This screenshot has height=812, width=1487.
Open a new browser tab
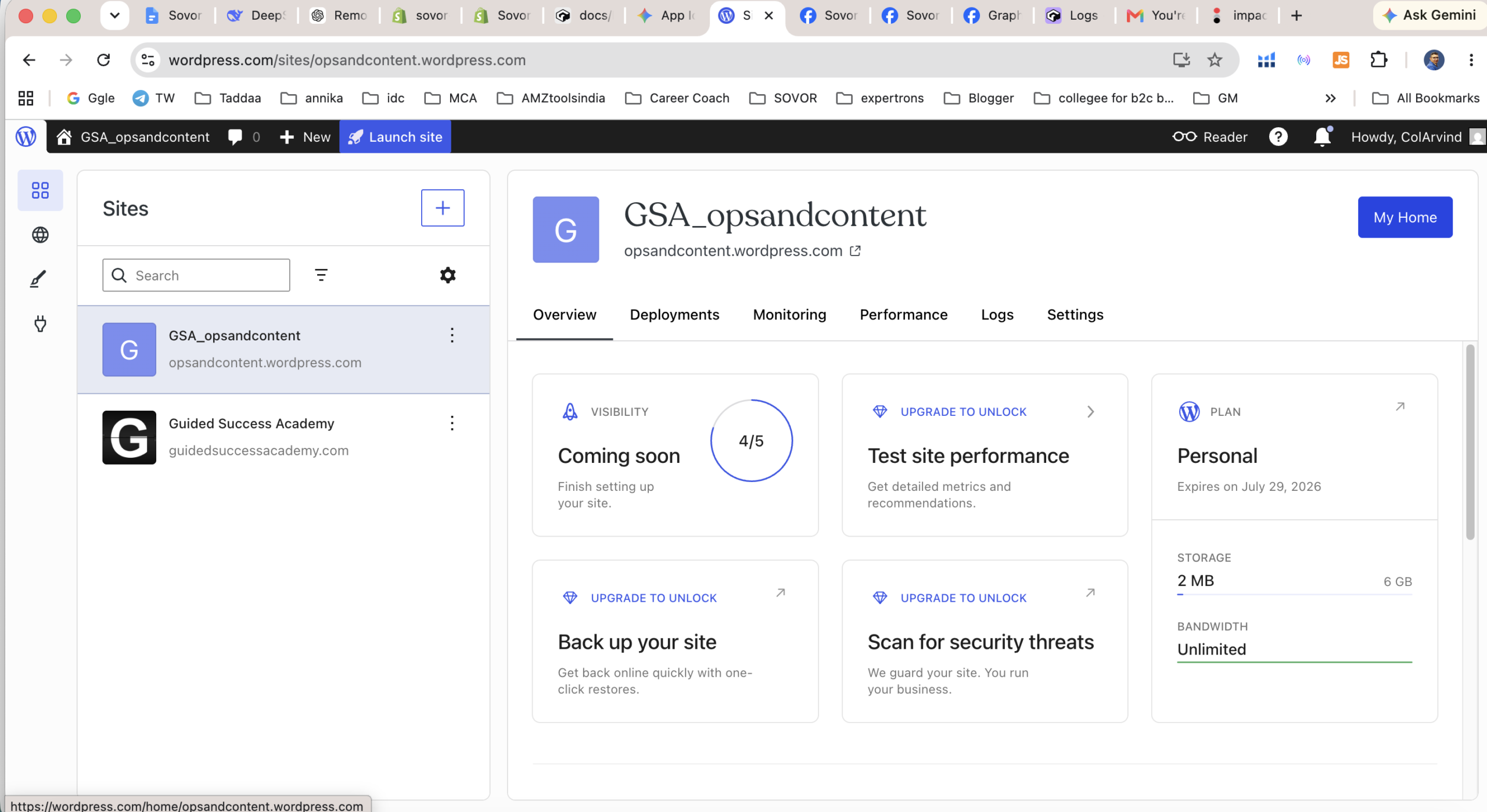(x=1296, y=16)
